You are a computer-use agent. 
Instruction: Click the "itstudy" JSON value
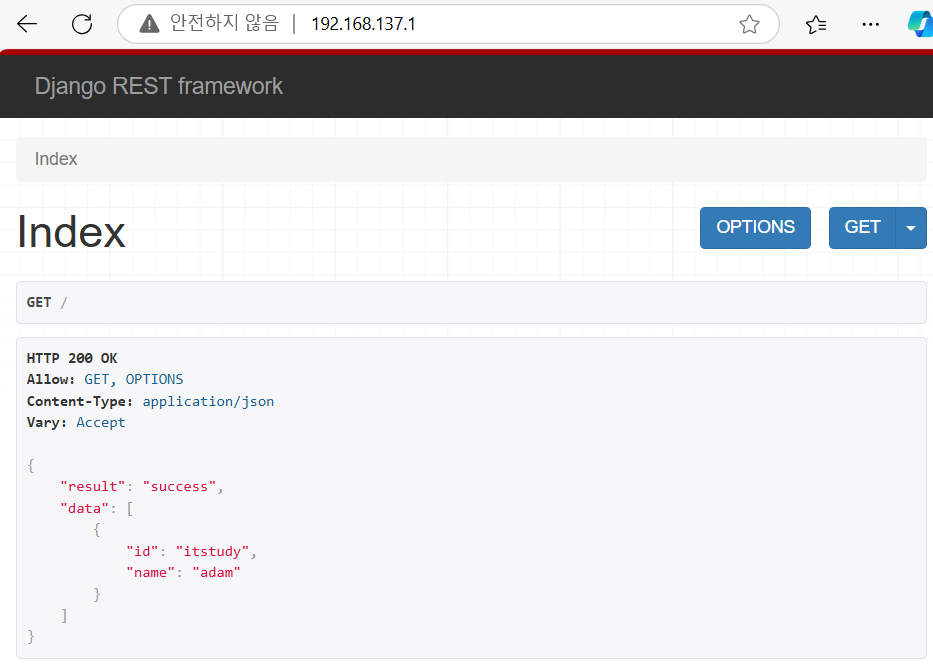212,552
